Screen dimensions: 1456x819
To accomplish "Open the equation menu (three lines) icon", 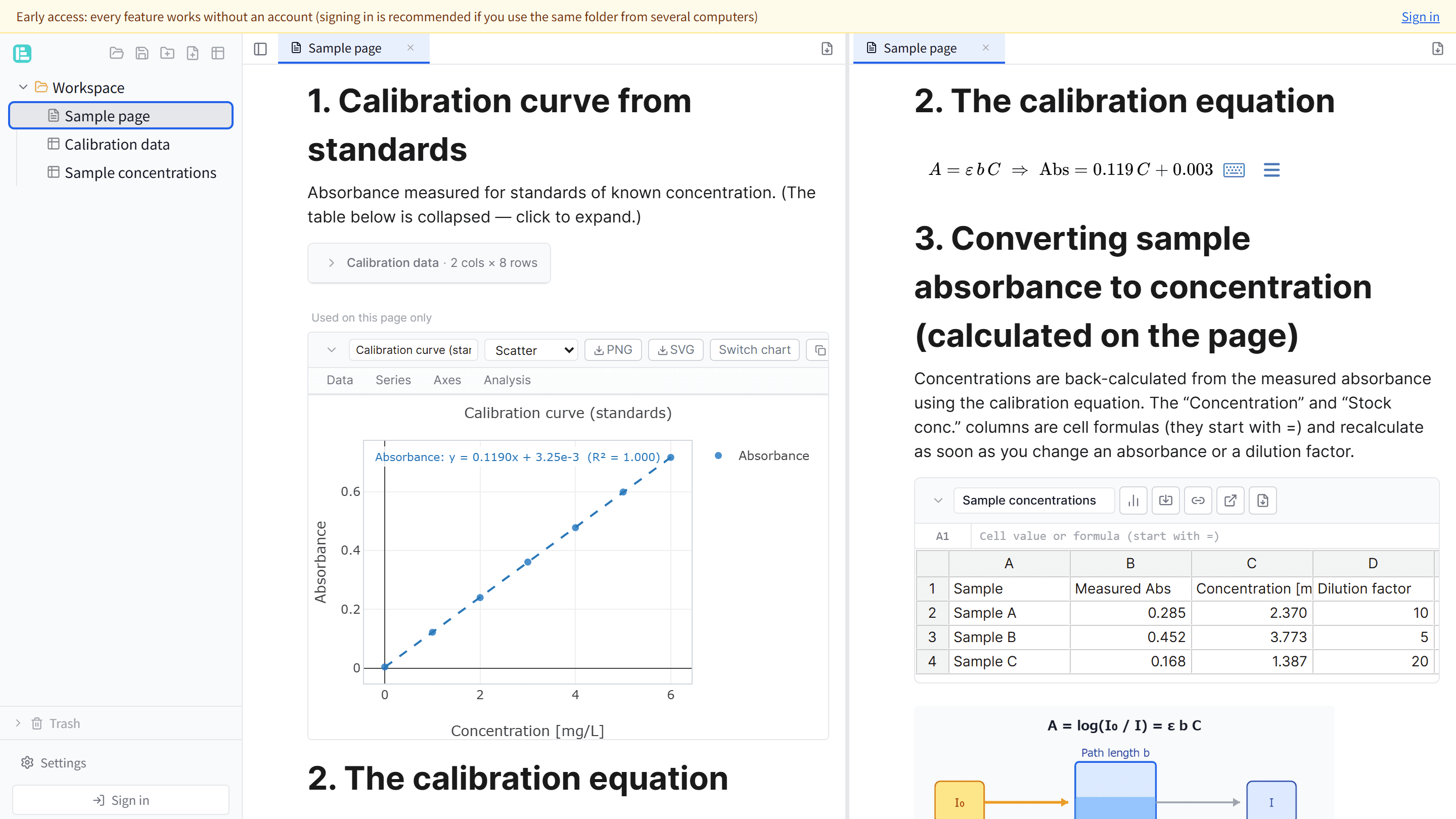I will (1272, 169).
